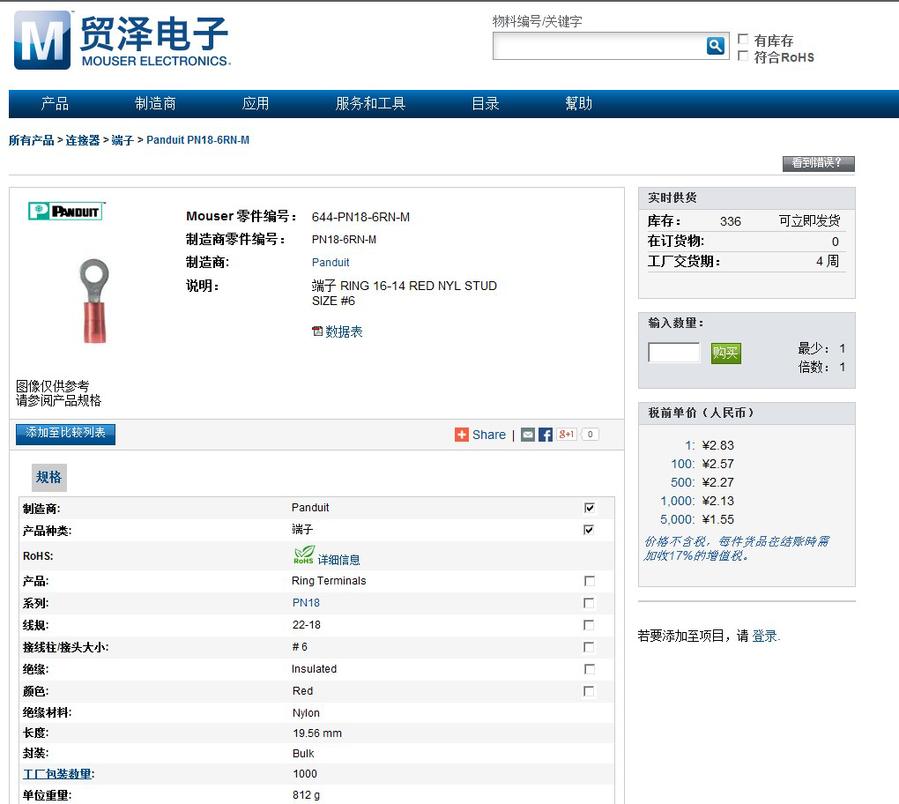Click the Google +1 button

coord(567,434)
